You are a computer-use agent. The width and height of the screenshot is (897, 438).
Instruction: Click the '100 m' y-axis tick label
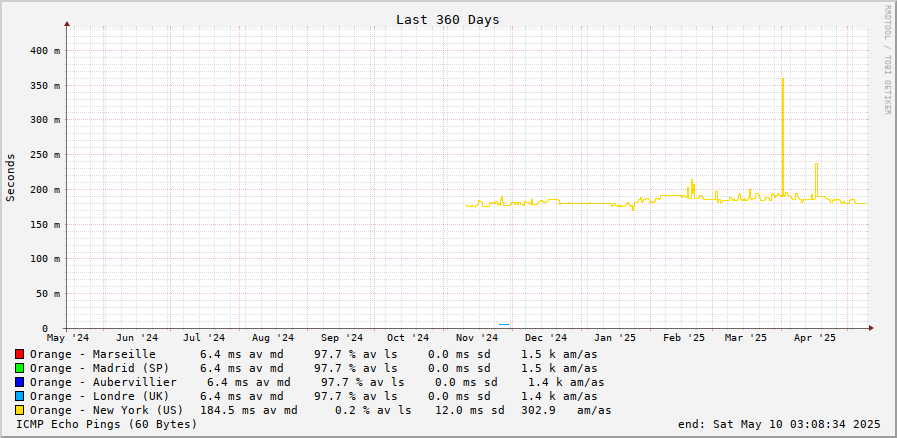pyautogui.click(x=43, y=258)
